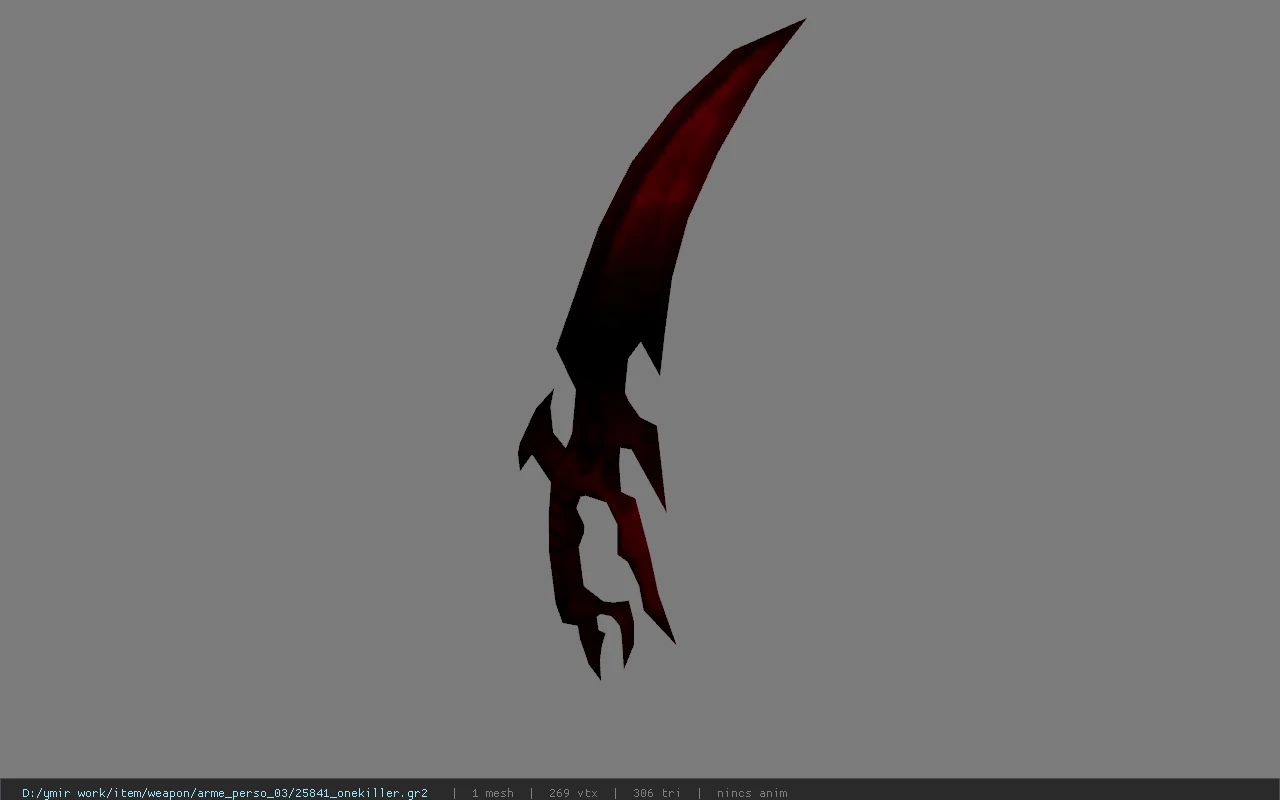This screenshot has height=800, width=1280.
Task: Click the '306 tri' triangle count
Action: 657,793
